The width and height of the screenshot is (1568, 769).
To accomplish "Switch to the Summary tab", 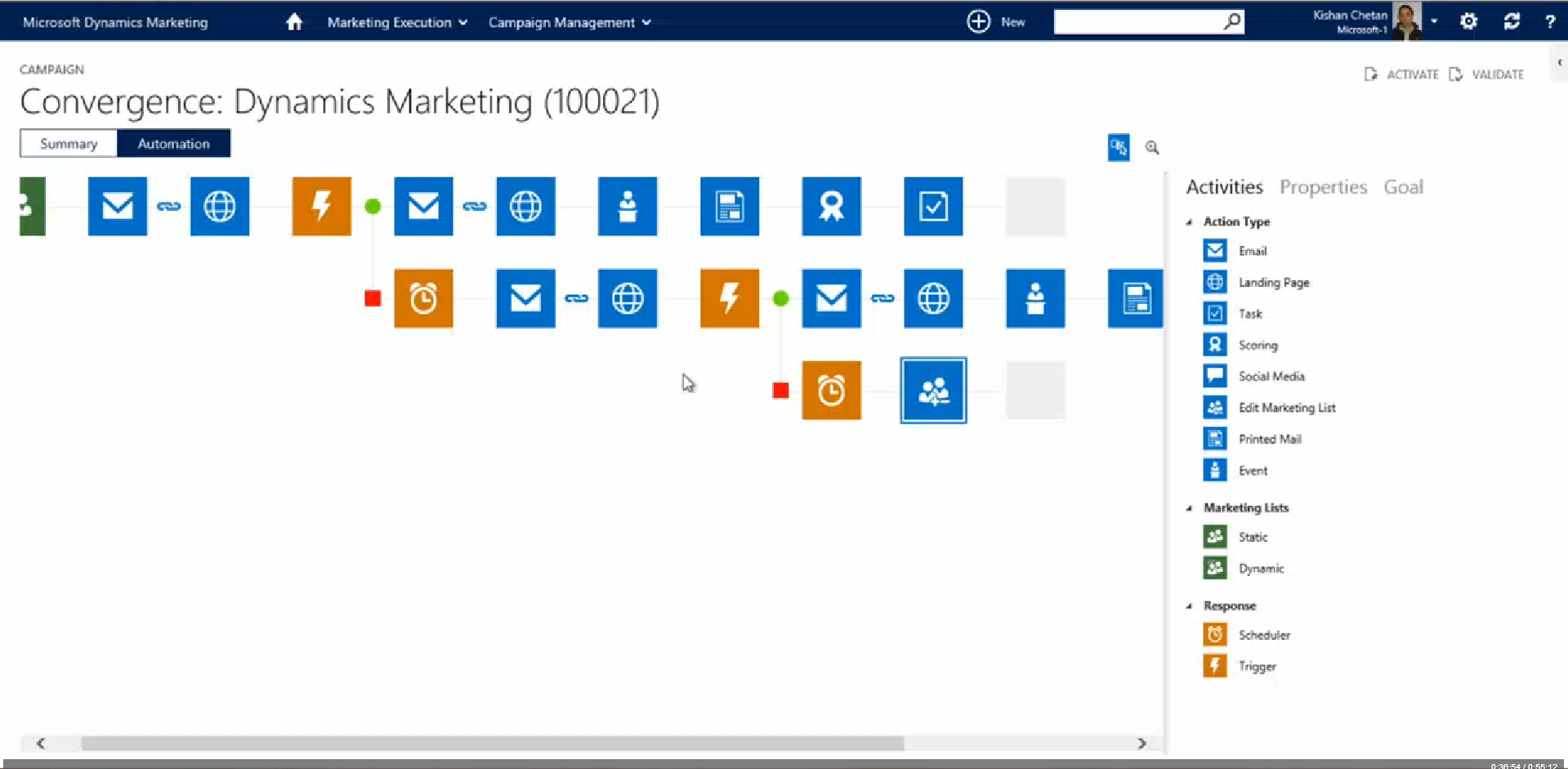I will pyautogui.click(x=69, y=144).
